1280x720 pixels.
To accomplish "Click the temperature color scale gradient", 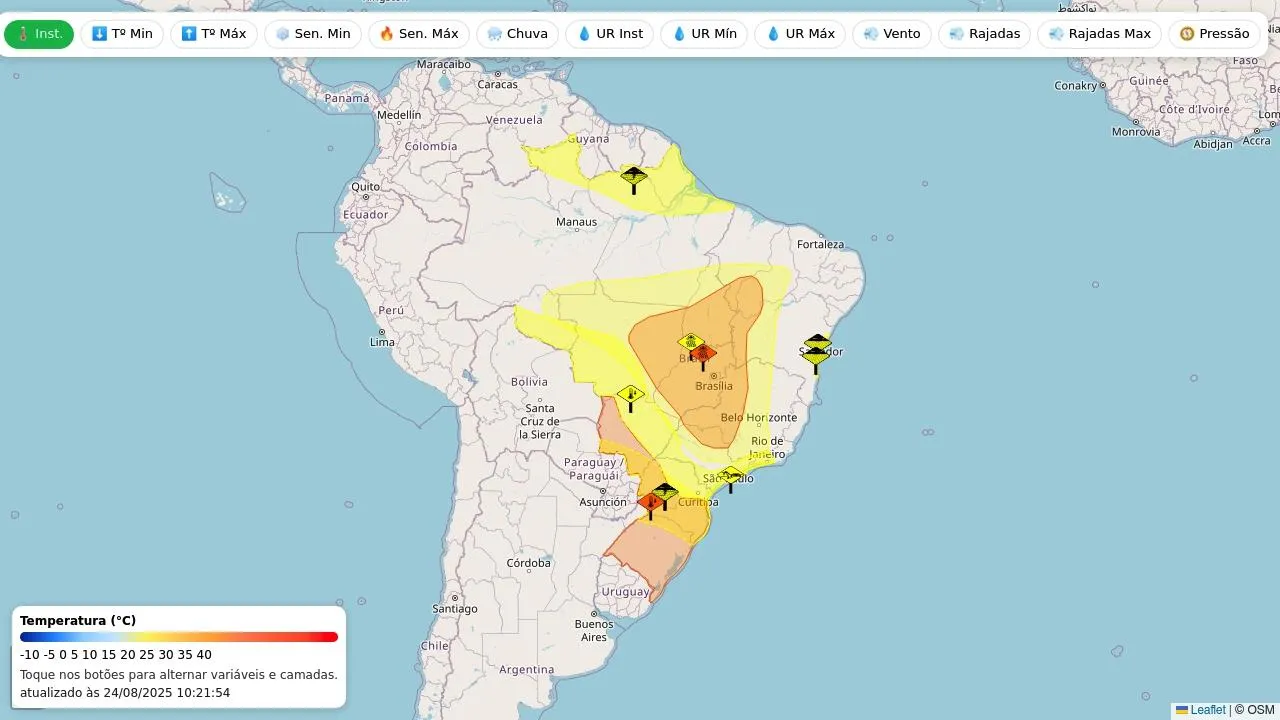I will point(179,637).
